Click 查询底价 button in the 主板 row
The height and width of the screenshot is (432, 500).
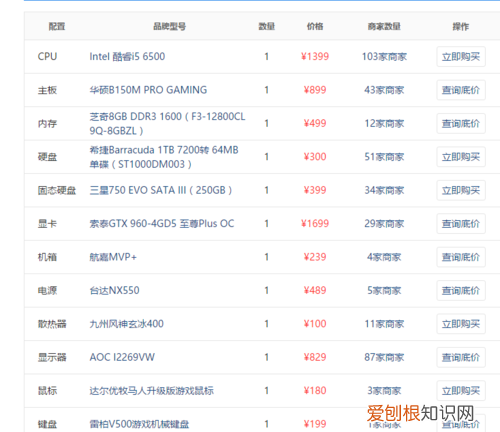pos(461,90)
